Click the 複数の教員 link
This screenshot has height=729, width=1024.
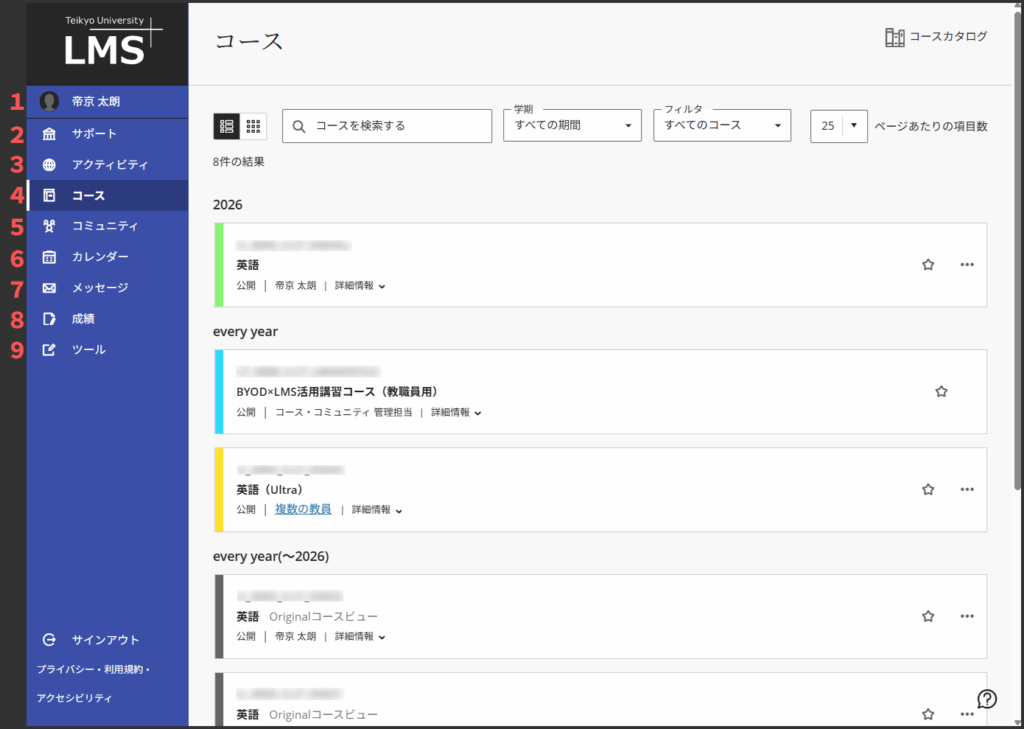(303, 509)
